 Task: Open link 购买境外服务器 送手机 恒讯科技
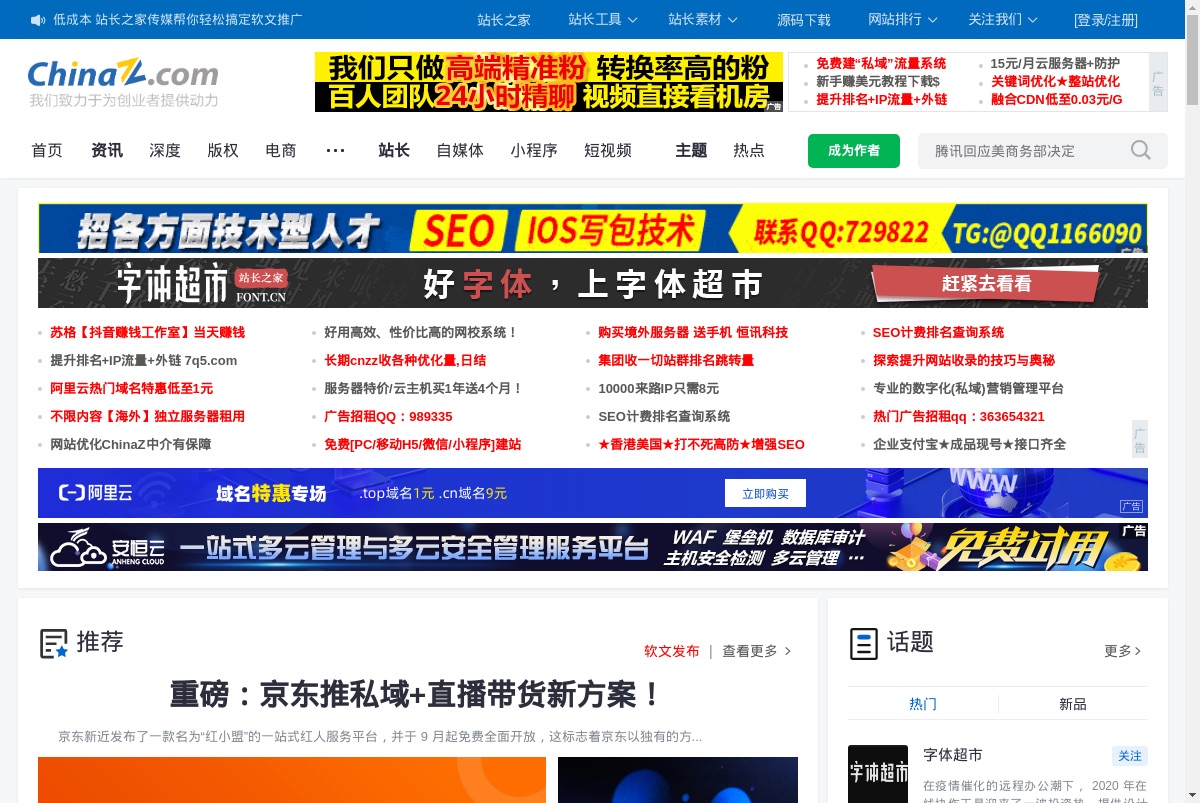693,332
